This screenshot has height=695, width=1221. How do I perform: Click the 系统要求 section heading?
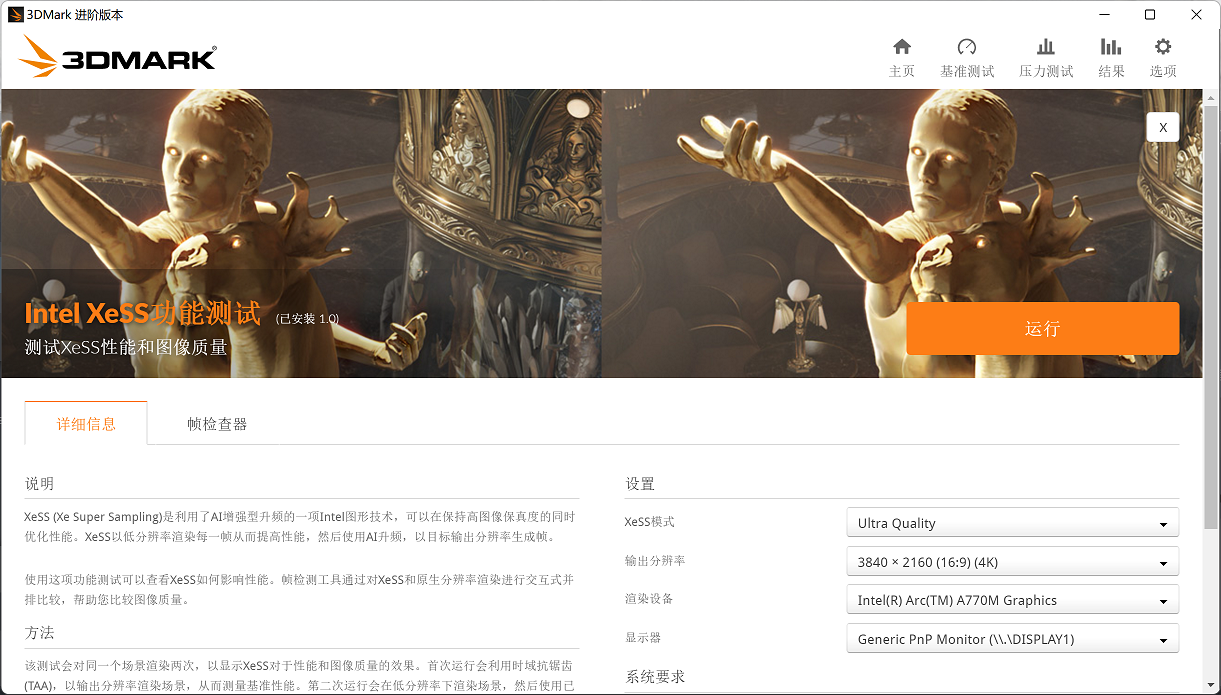655,677
